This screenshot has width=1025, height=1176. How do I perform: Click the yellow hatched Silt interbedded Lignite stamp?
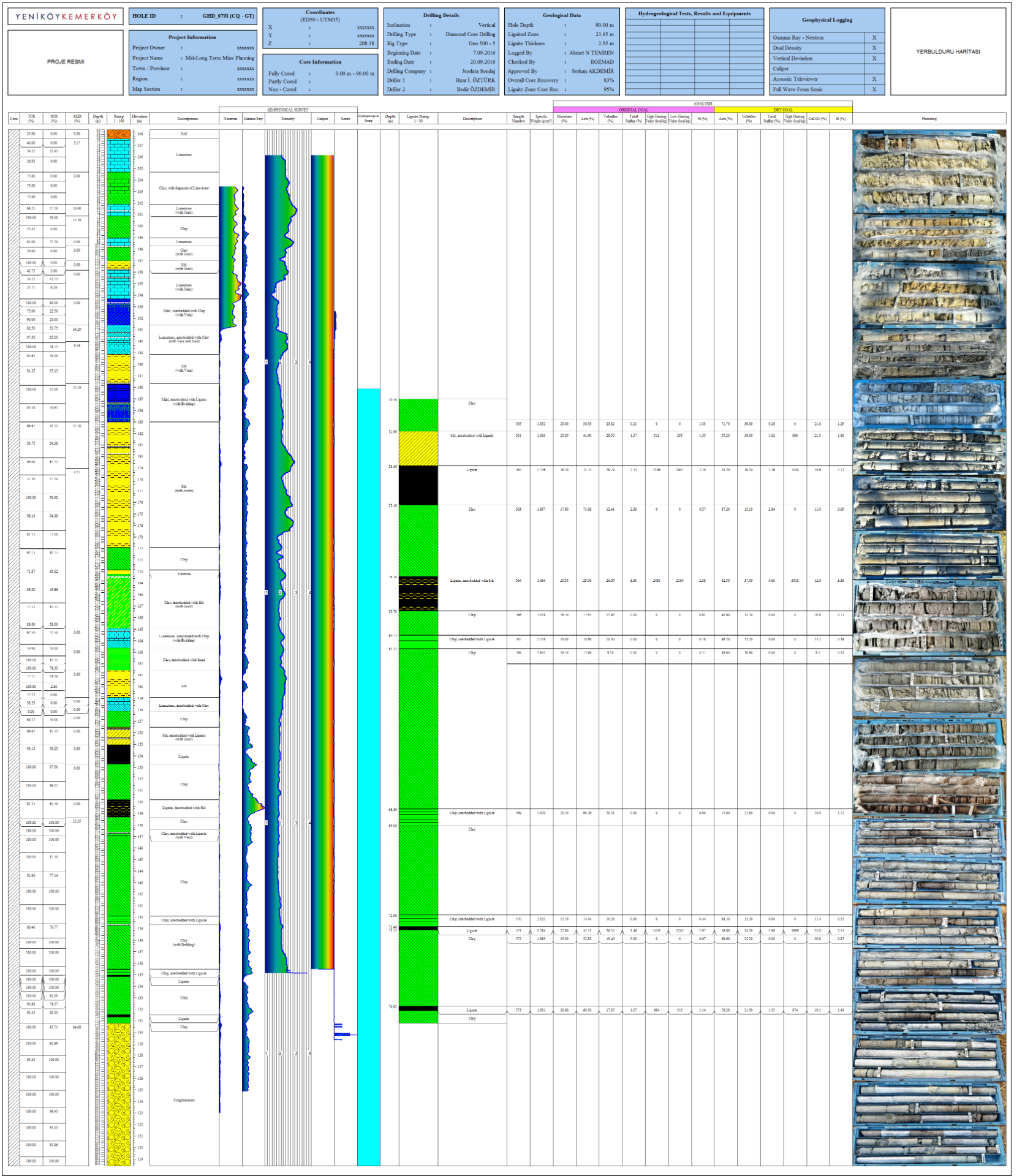[418, 448]
